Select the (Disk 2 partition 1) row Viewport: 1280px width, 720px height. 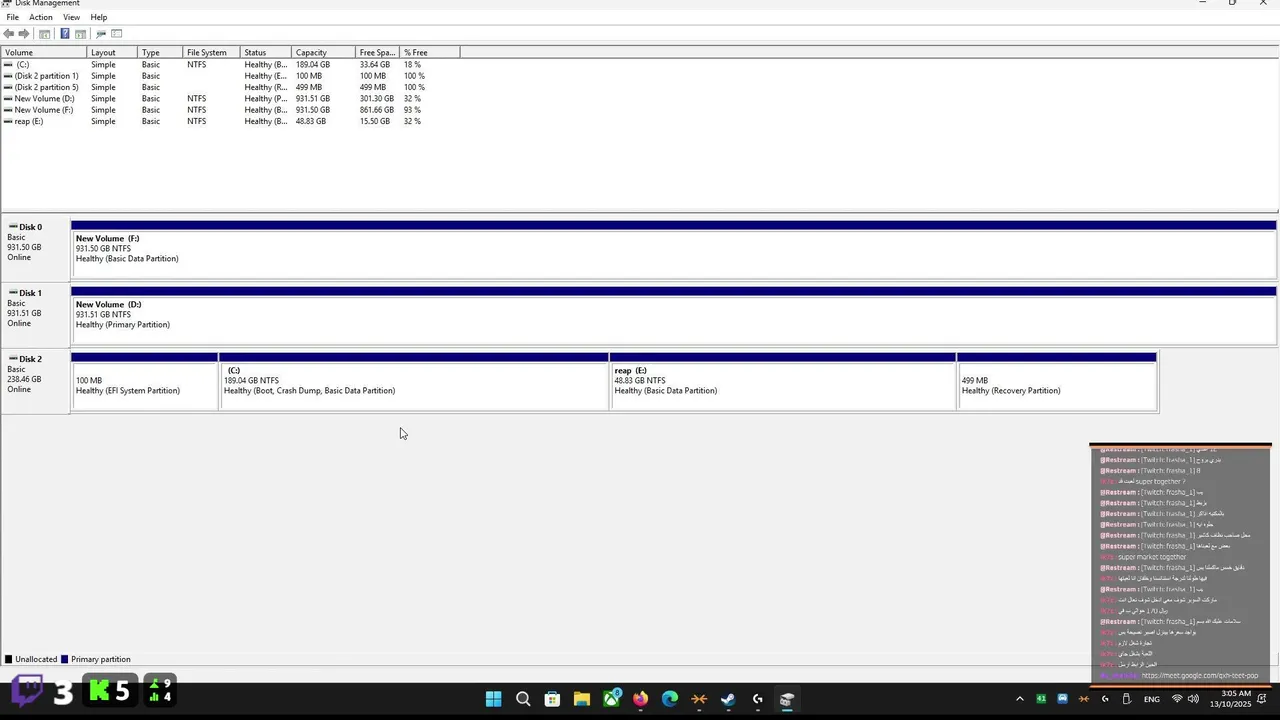(230, 76)
